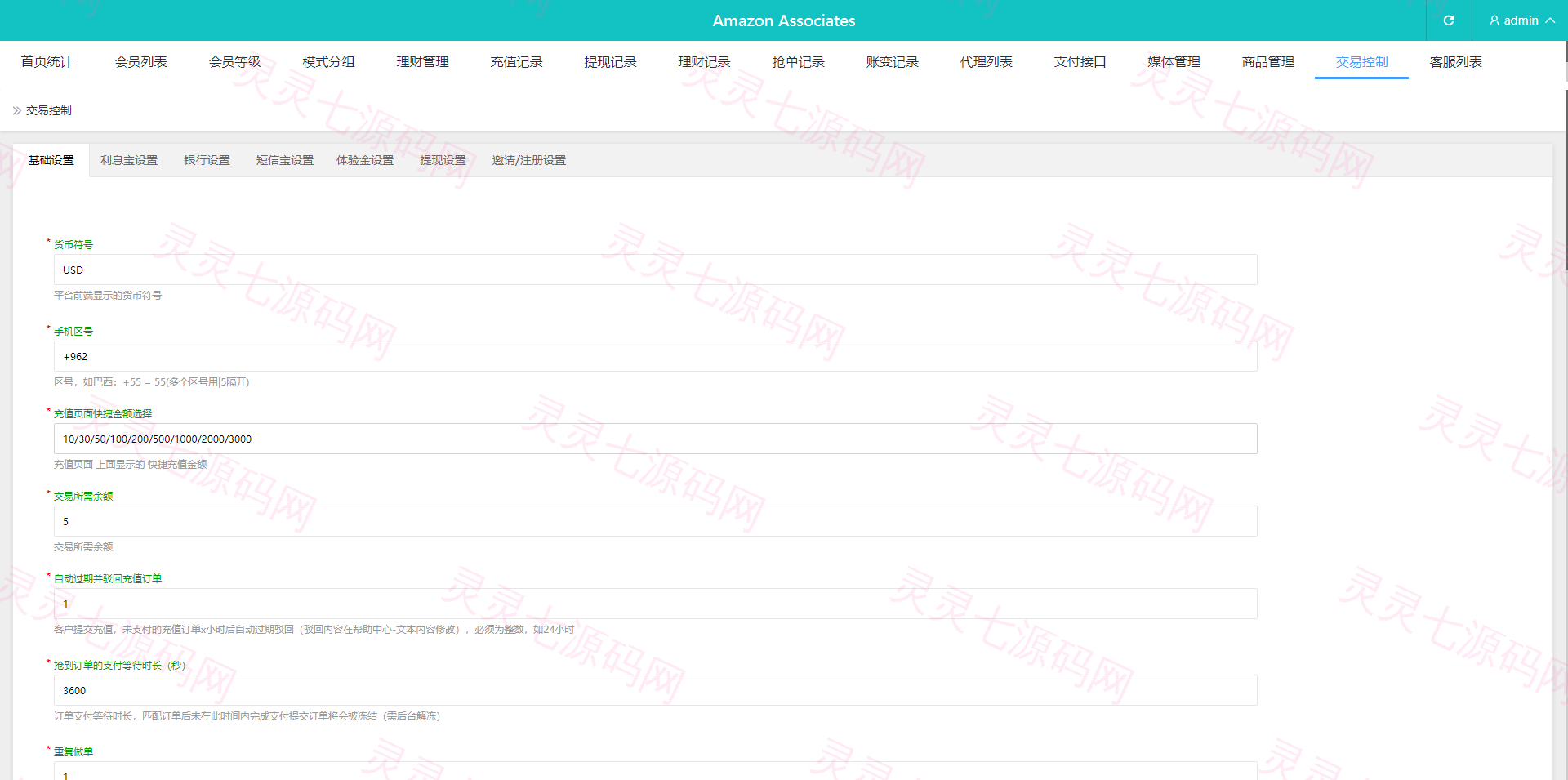Open 账变记录 menu item

click(x=892, y=62)
